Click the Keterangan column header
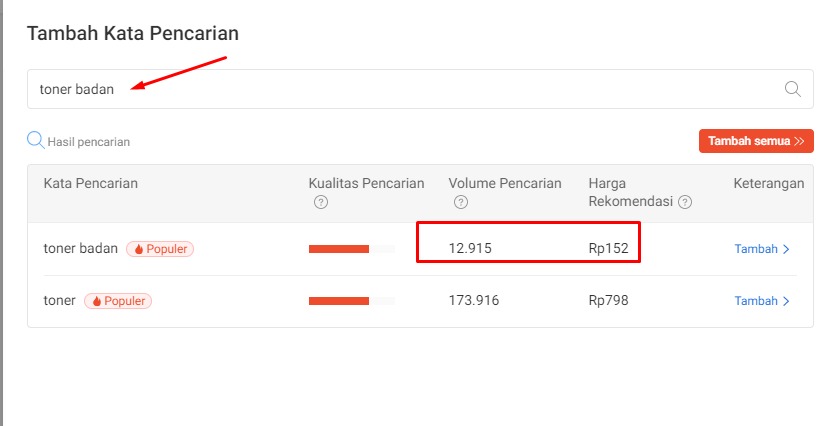Image resolution: width=829 pixels, height=426 pixels. pyautogui.click(x=768, y=184)
